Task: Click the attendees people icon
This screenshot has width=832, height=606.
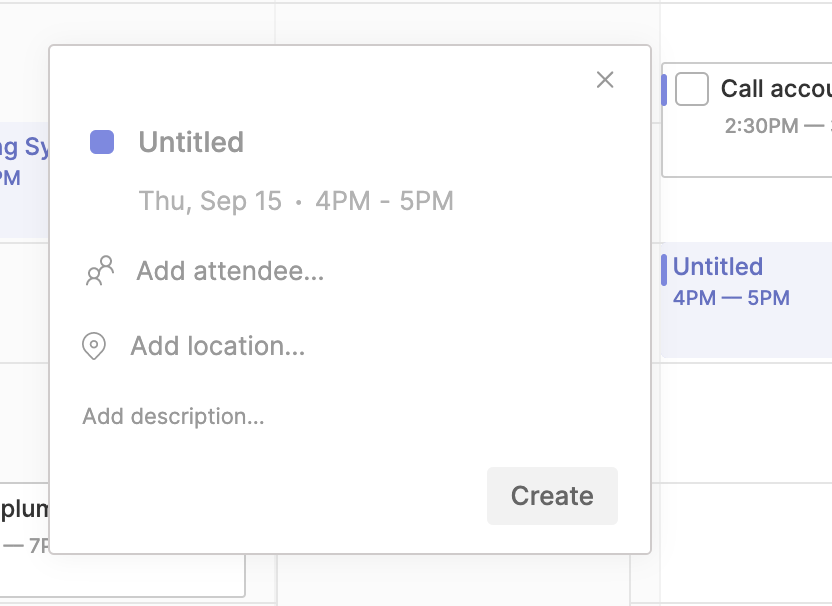Action: pyautogui.click(x=99, y=271)
